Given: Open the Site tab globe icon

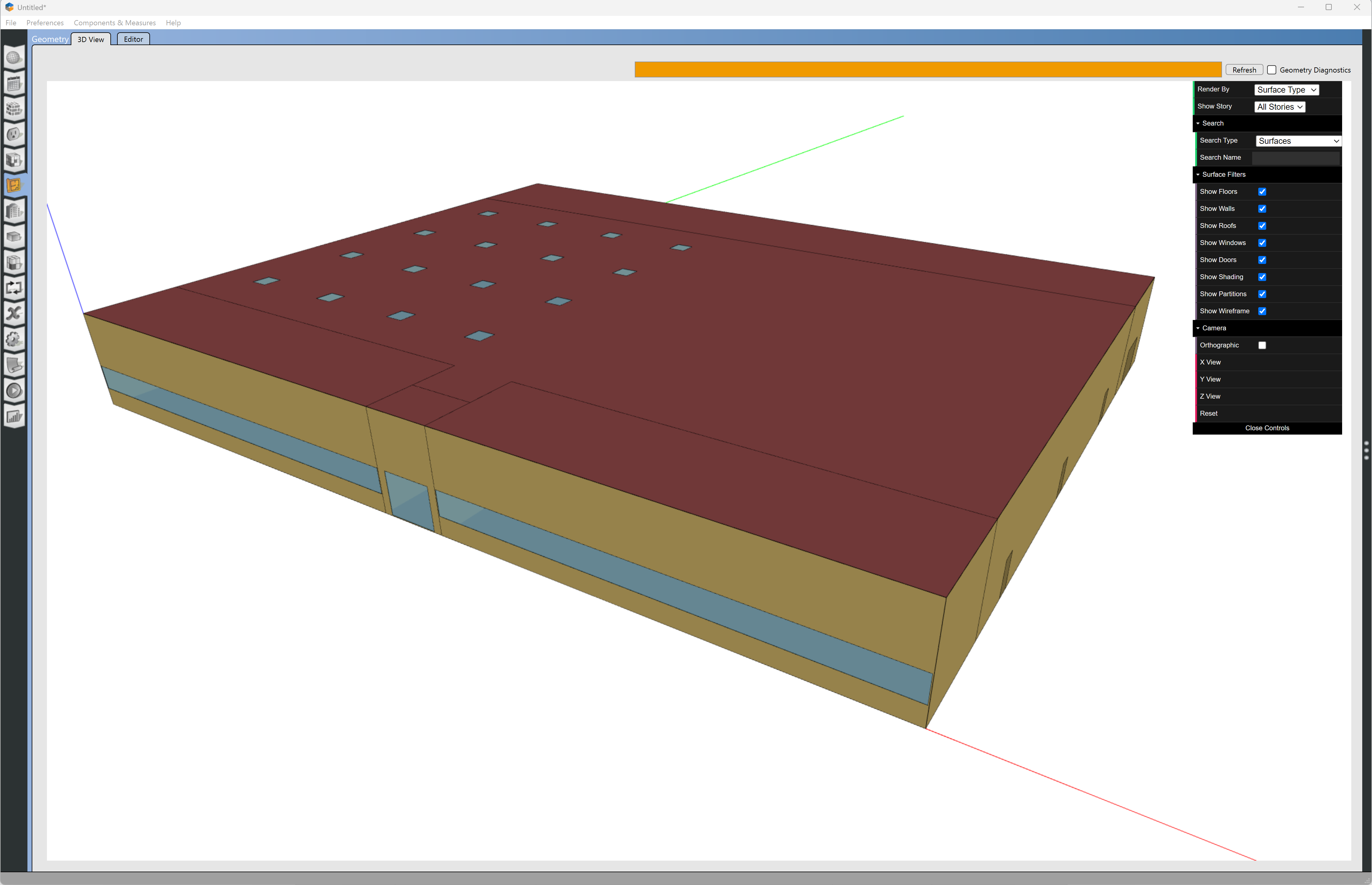Looking at the screenshot, I should (x=14, y=58).
